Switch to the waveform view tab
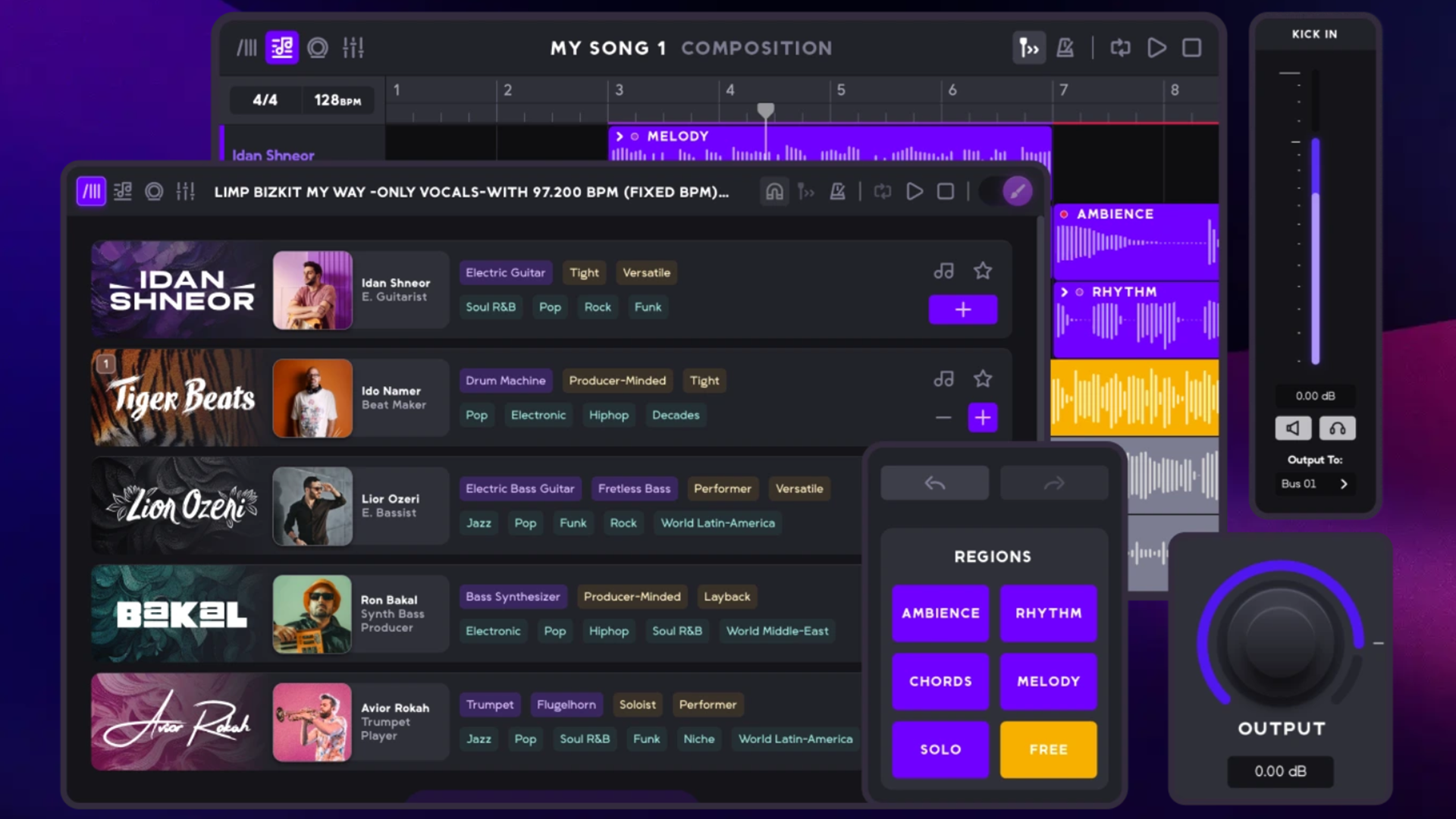This screenshot has height=819, width=1456. 249,47
